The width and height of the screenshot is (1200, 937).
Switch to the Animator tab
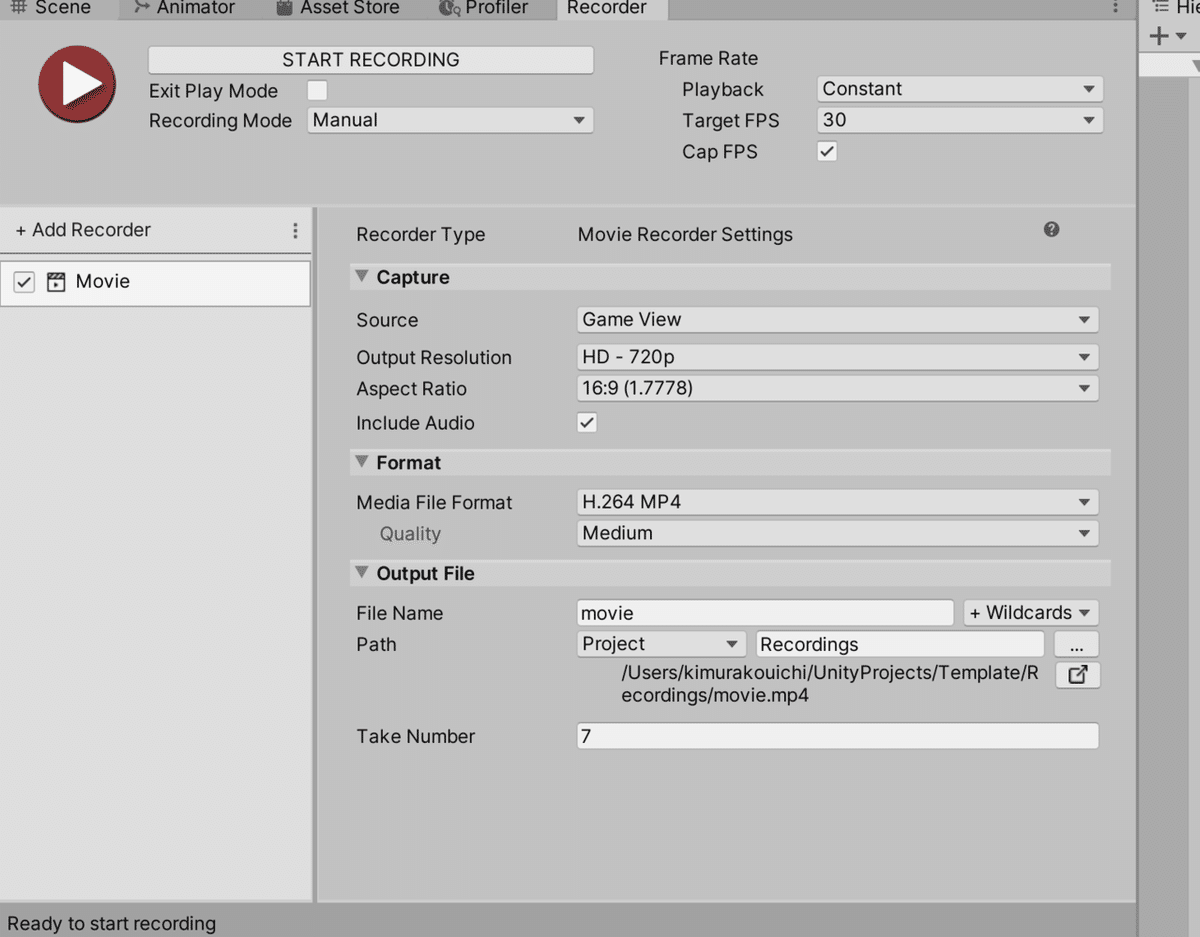185,8
